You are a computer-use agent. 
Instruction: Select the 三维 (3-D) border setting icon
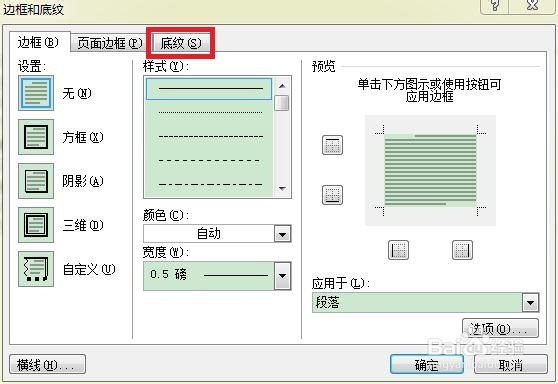point(36,225)
